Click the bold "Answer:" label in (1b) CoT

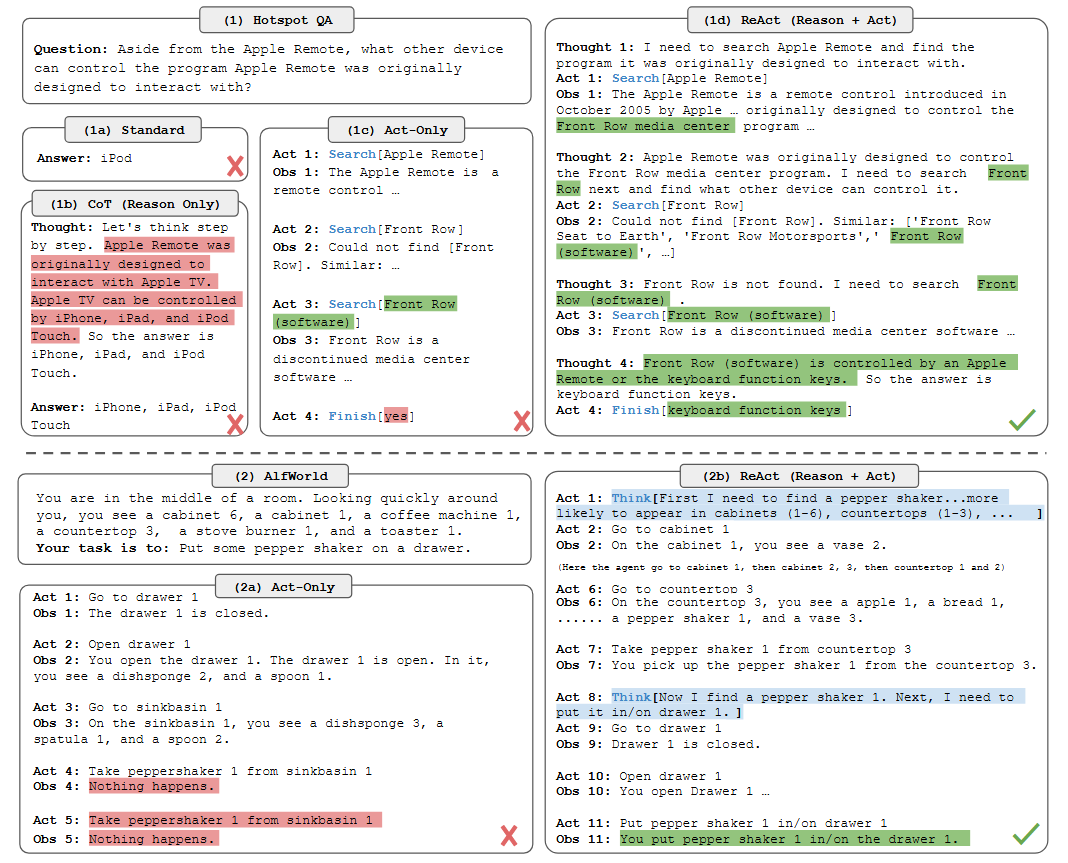pyautogui.click(x=58, y=407)
